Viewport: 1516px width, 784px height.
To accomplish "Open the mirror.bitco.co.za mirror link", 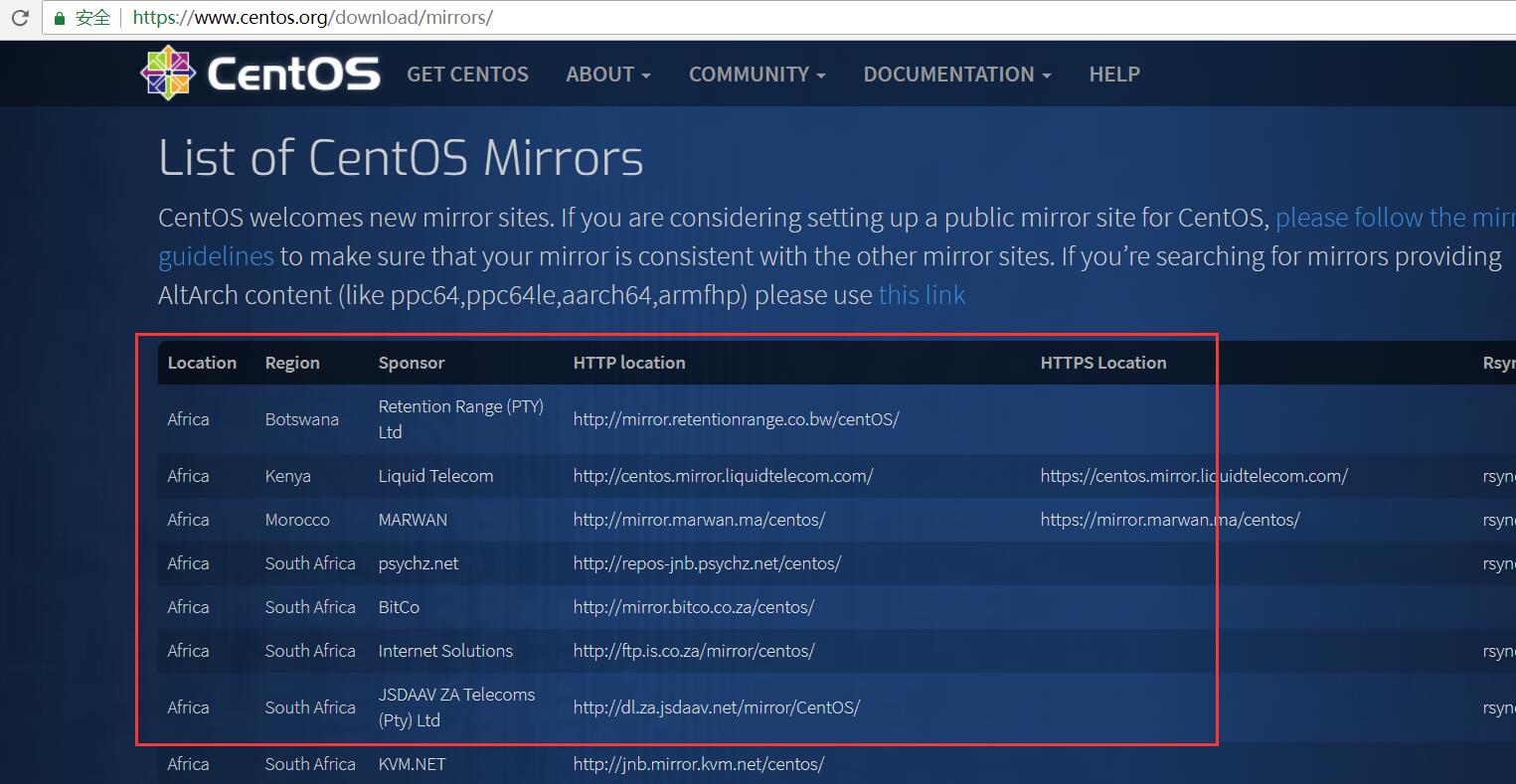I will 694,607.
